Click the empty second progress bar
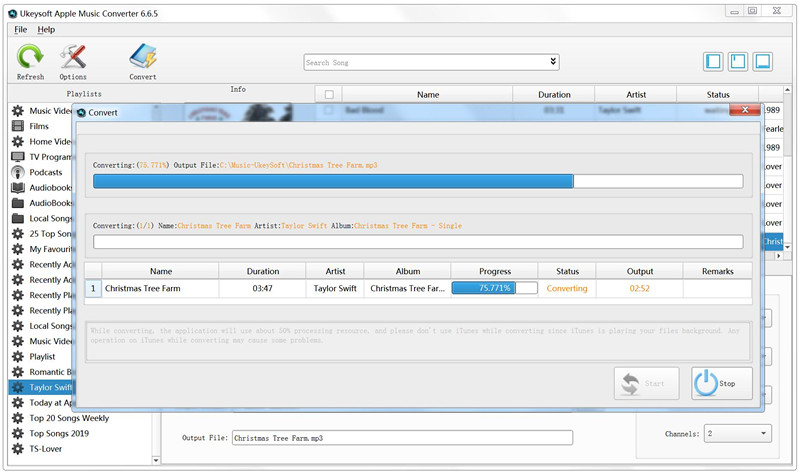 click(x=418, y=242)
